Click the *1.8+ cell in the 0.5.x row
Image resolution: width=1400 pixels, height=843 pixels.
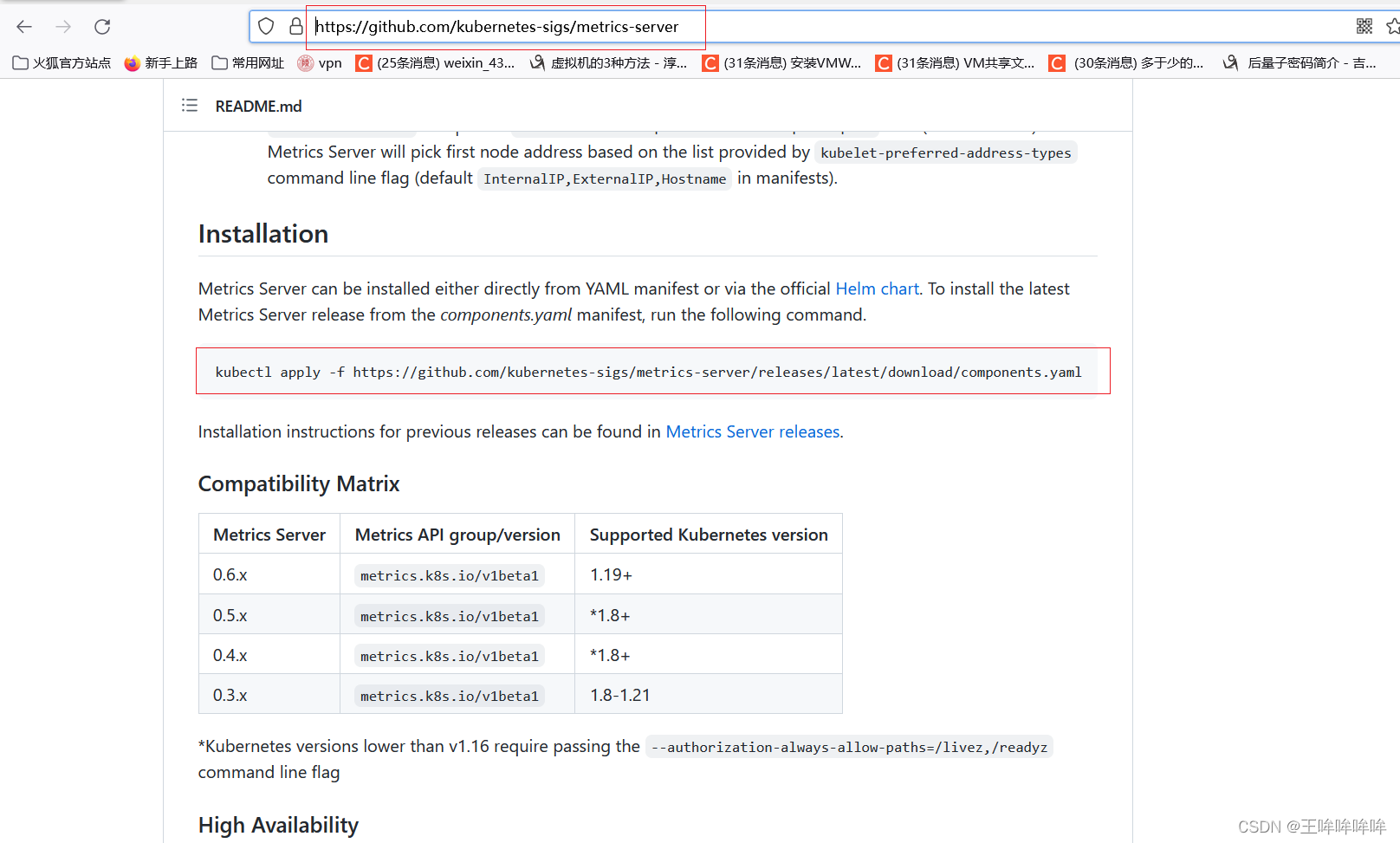(709, 615)
